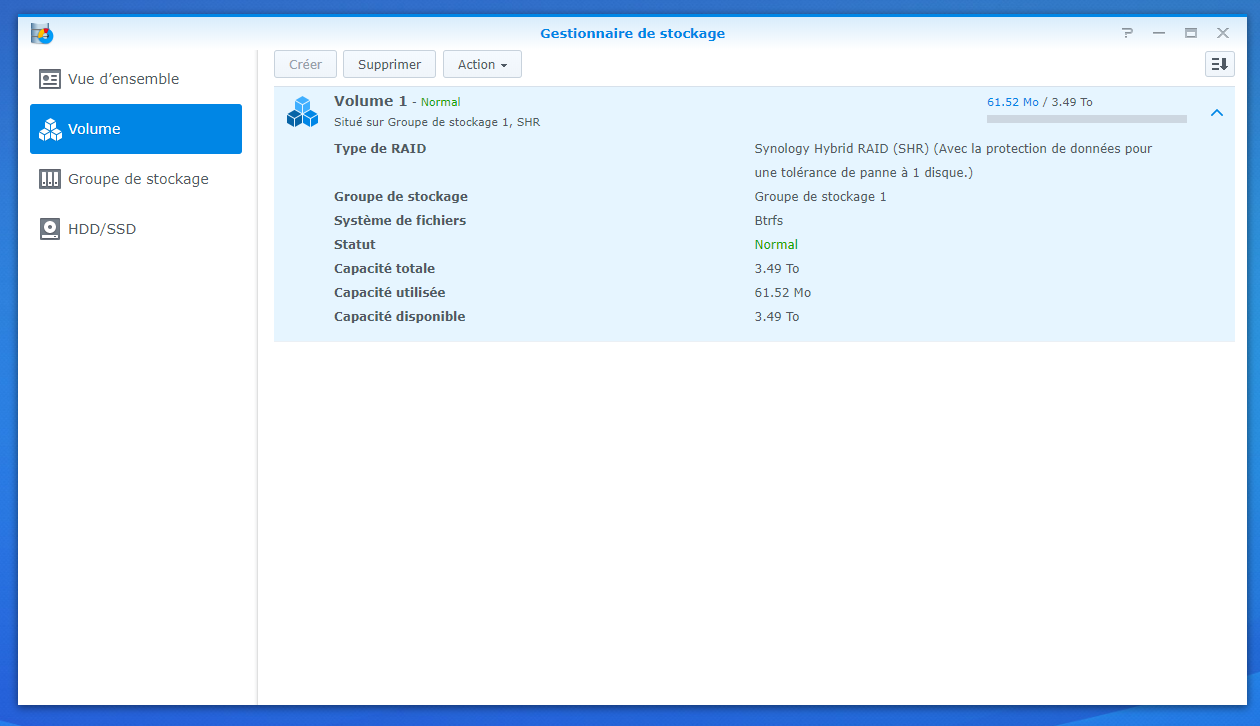Screen dimensions: 1260x726
Task: Click the Volume 1 title text
Action: 370,101
